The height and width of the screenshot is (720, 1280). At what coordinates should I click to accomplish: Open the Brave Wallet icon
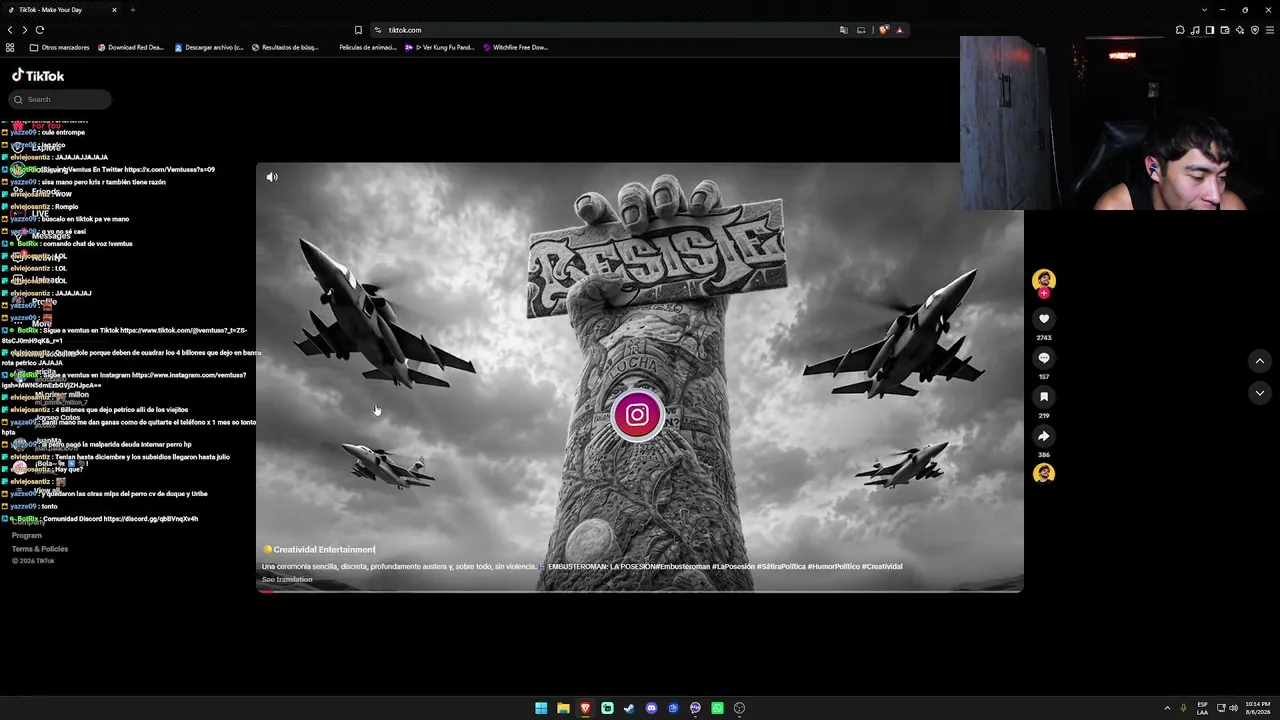point(1225,30)
